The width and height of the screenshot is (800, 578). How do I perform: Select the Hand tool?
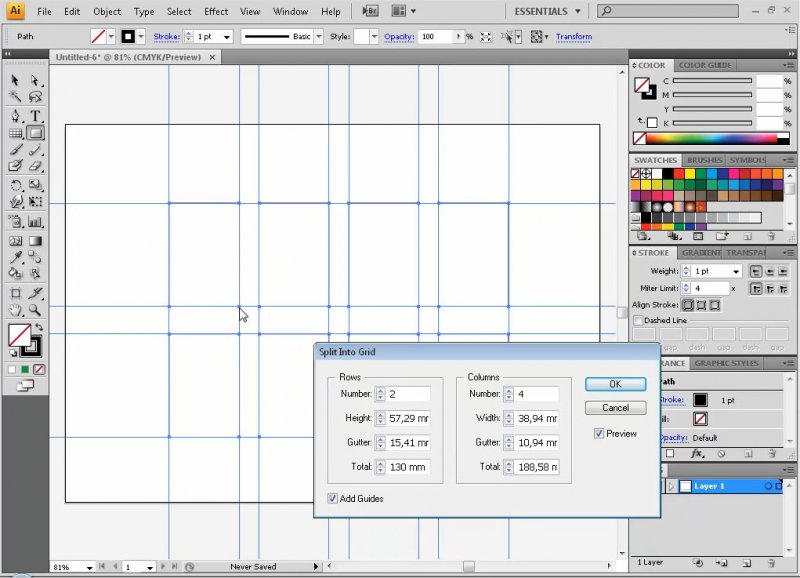pos(16,311)
